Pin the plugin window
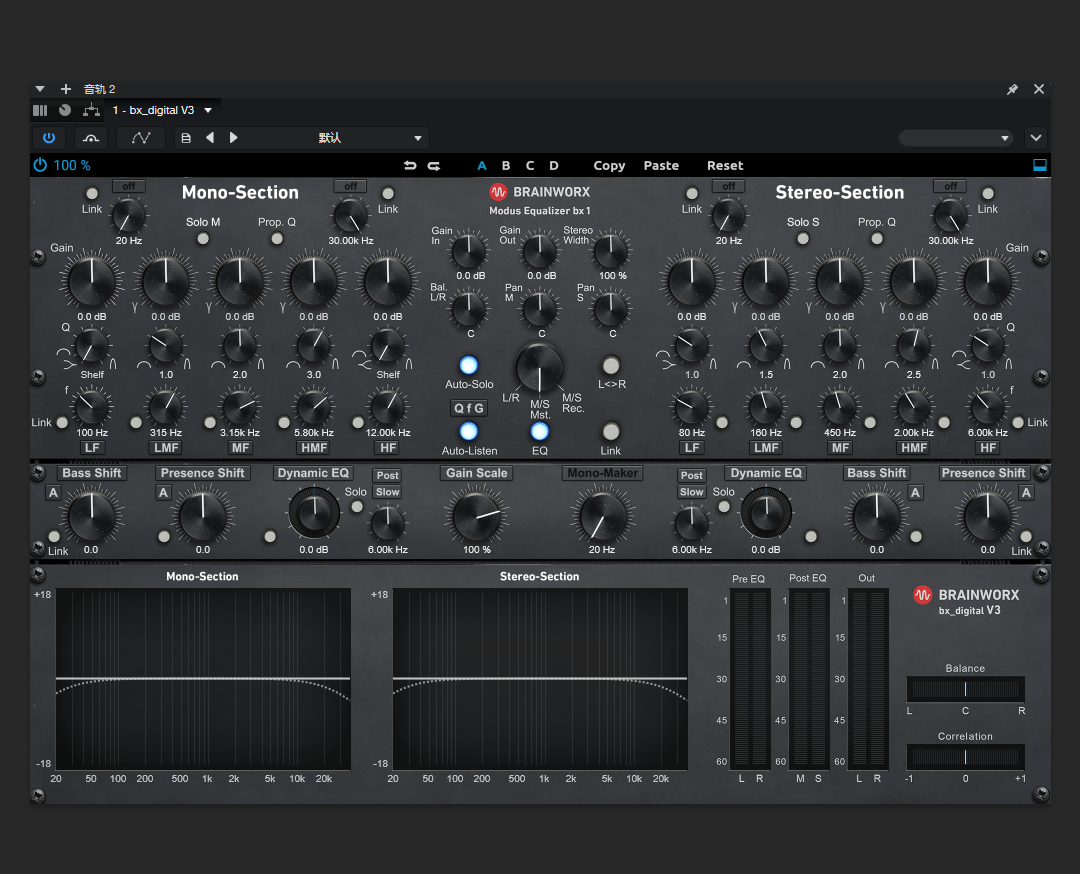Image resolution: width=1080 pixels, height=874 pixels. click(1012, 89)
